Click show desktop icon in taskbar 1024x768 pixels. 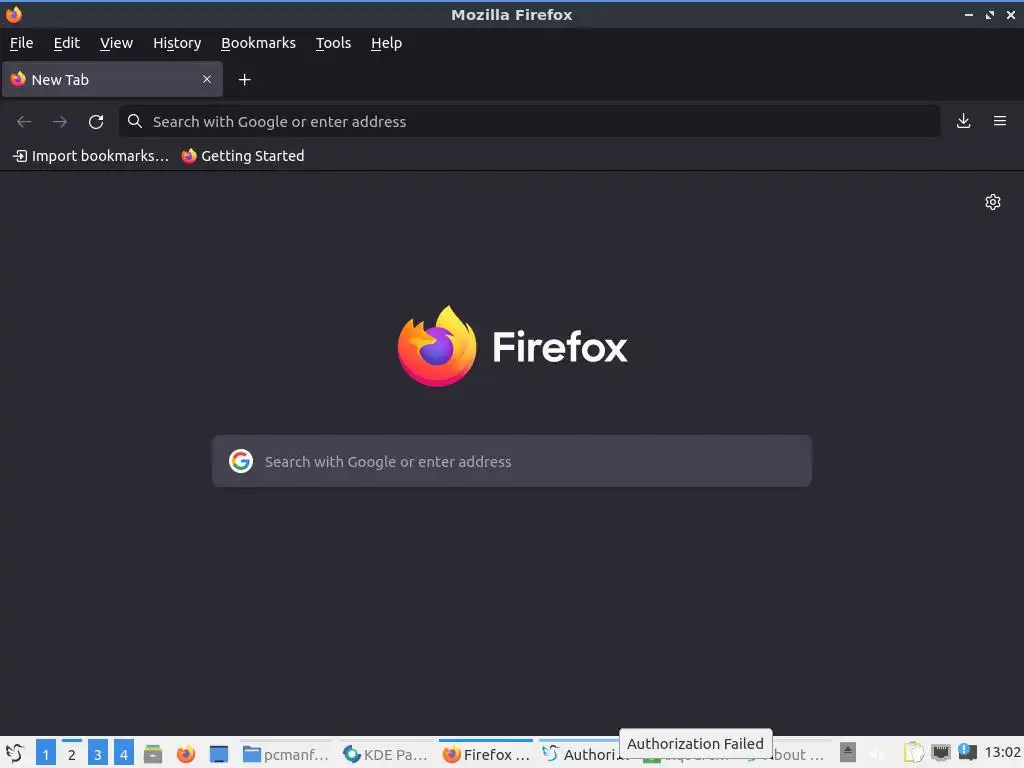(219, 754)
